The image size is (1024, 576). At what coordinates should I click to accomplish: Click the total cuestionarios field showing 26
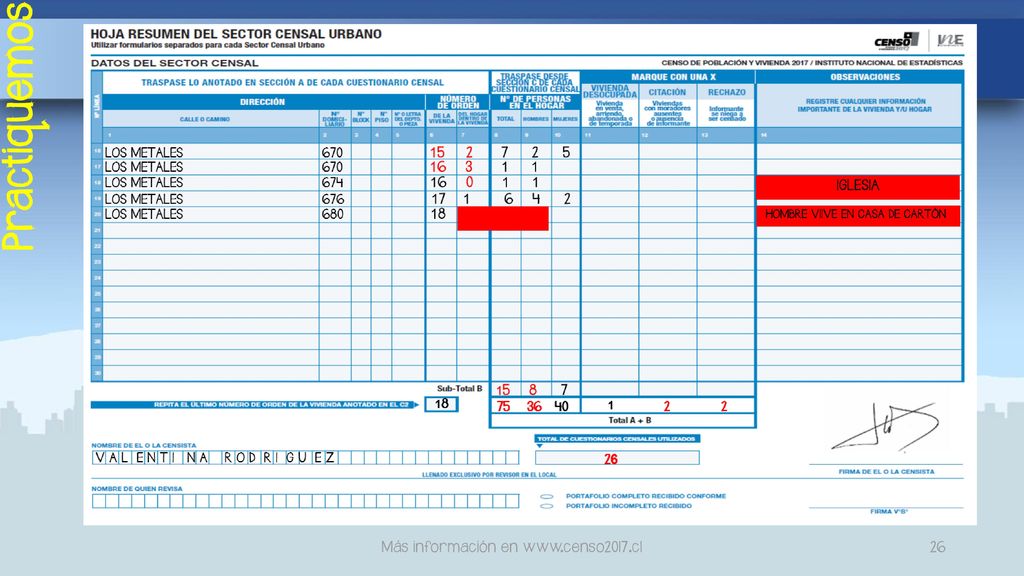tap(617, 458)
